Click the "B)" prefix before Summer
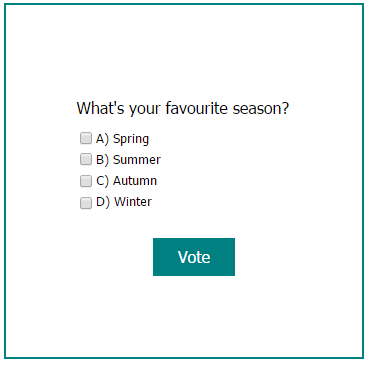This screenshot has width=369, height=365. pyautogui.click(x=102, y=160)
